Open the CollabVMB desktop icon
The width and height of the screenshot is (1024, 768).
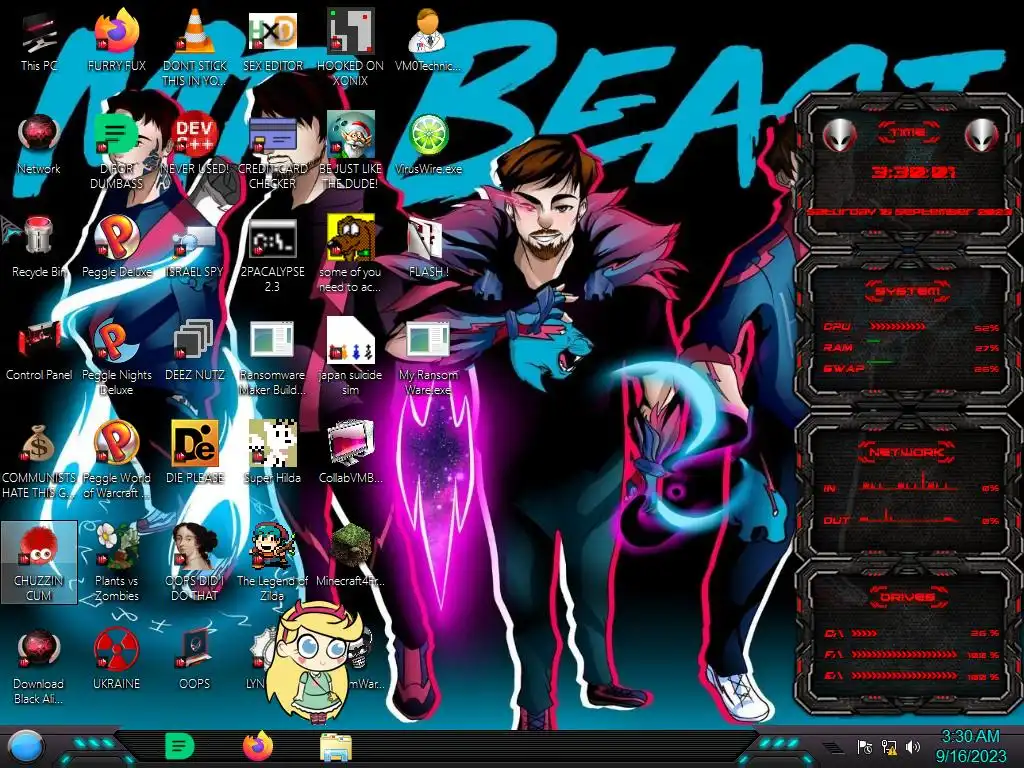click(x=351, y=454)
